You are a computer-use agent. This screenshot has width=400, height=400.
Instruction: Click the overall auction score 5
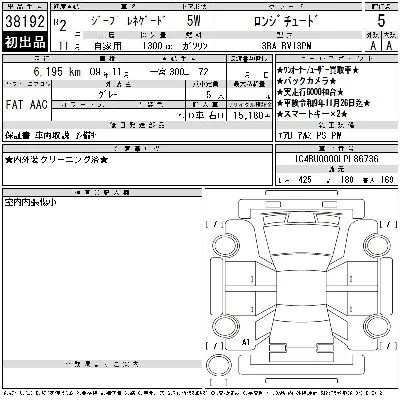pyautogui.click(x=381, y=21)
